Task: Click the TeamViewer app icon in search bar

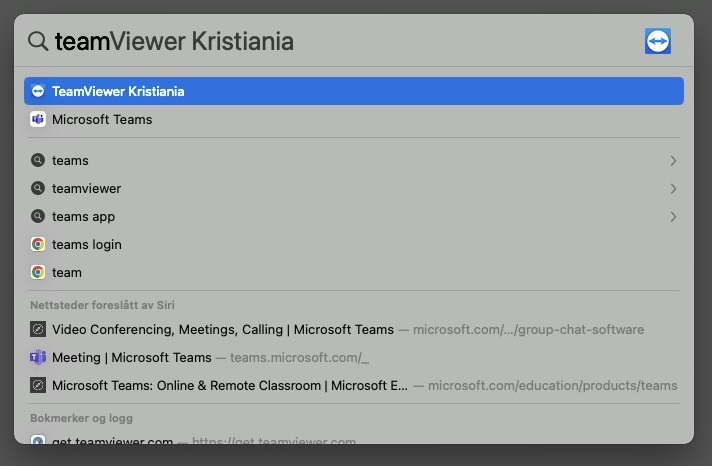Action: (x=658, y=41)
